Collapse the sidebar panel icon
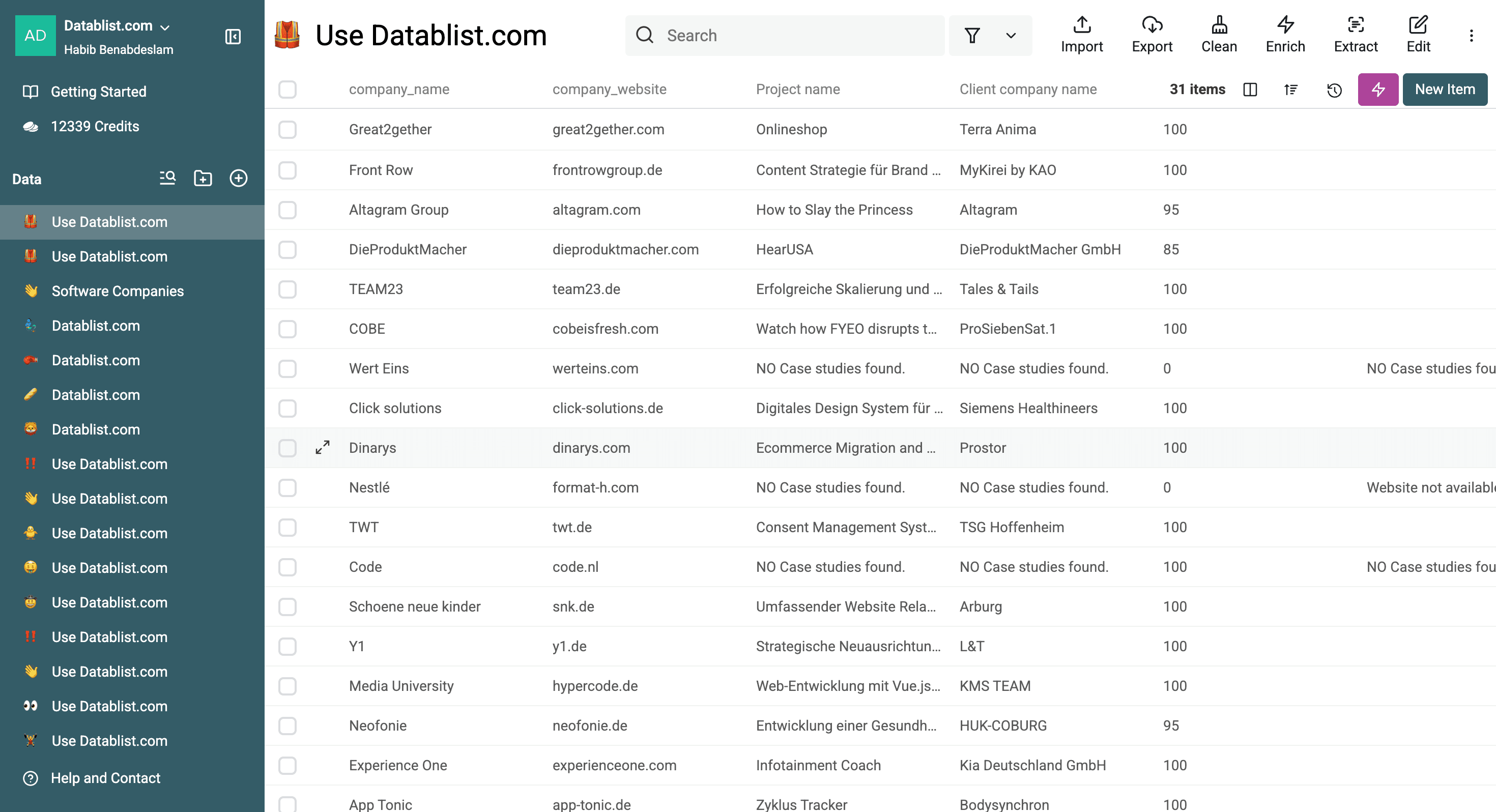Image resolution: width=1496 pixels, height=812 pixels. [x=233, y=37]
